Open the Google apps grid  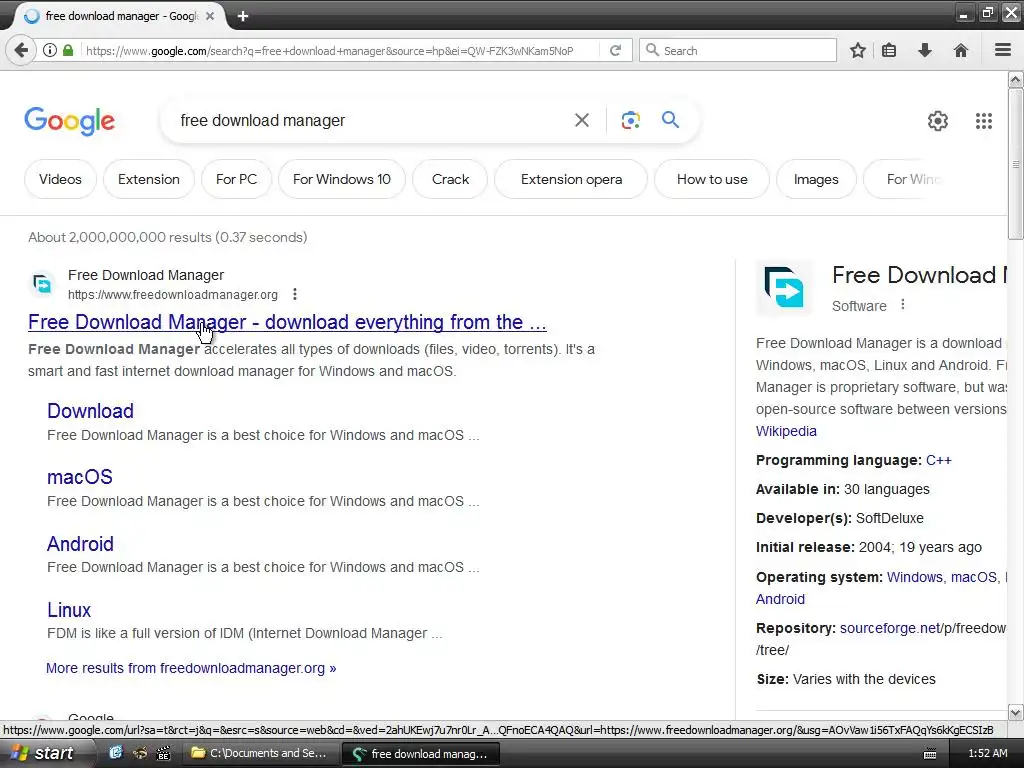coord(984,121)
